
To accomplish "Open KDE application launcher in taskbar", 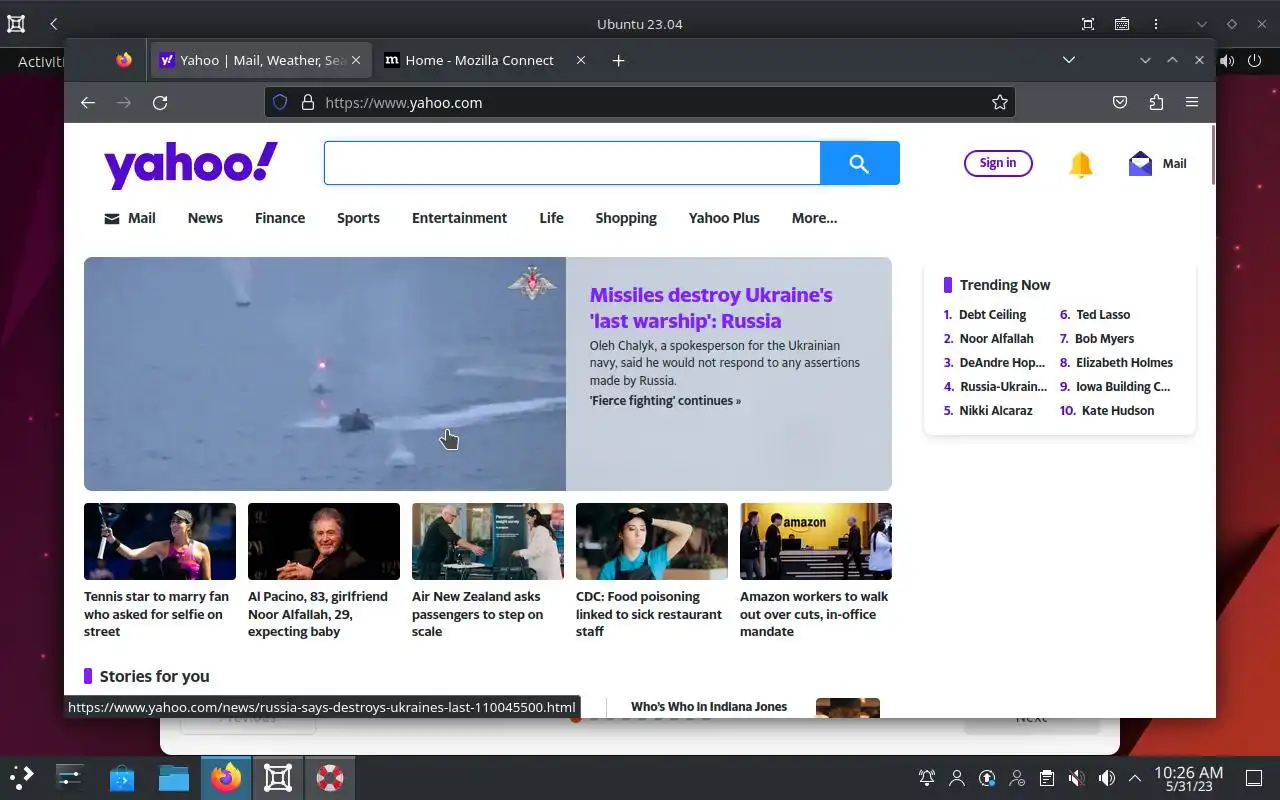I will pyautogui.click(x=22, y=777).
